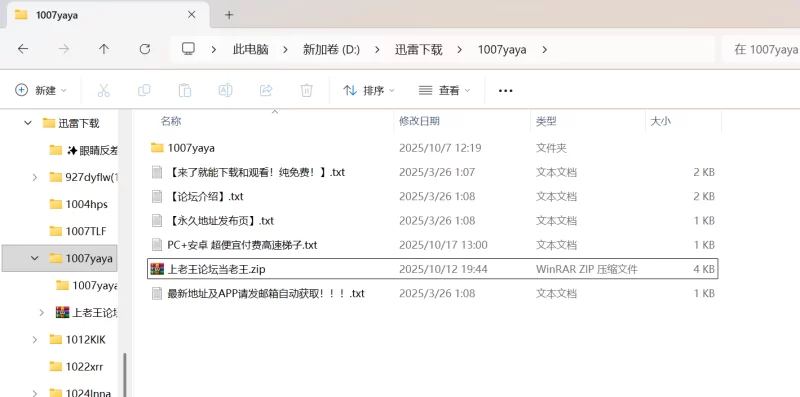Viewport: 800px width, 397px height.
Task: Click the Share icon in toolbar
Action: pyautogui.click(x=266, y=90)
